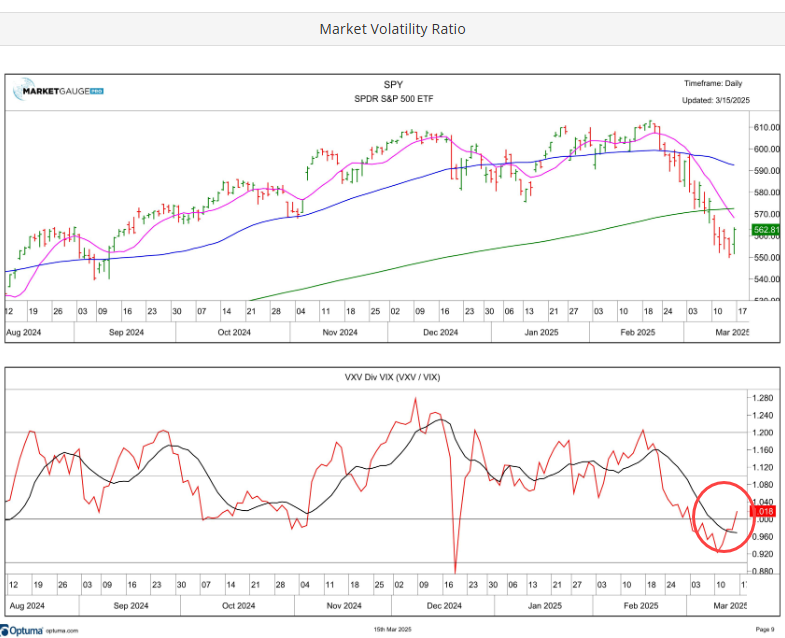Click the Market Volatility Ratio heading
Image resolution: width=785 pixels, height=638 pixels.
[x=392, y=29]
